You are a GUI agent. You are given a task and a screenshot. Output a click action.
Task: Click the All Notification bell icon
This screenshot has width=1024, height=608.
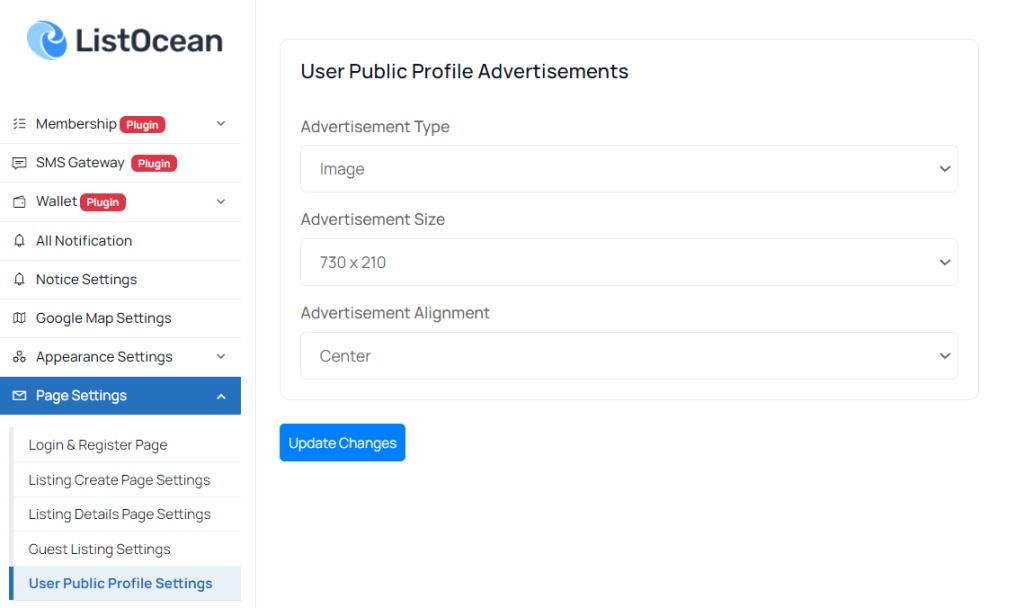20,240
